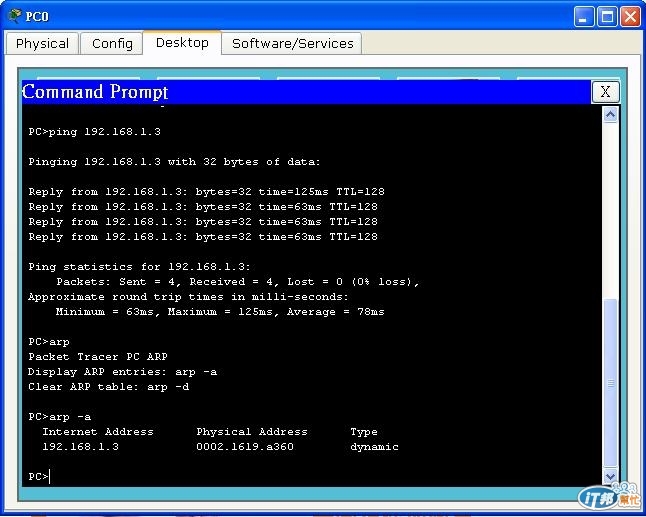Click the 'Type' column header
Image resolution: width=646 pixels, height=517 pixels.
(x=364, y=432)
